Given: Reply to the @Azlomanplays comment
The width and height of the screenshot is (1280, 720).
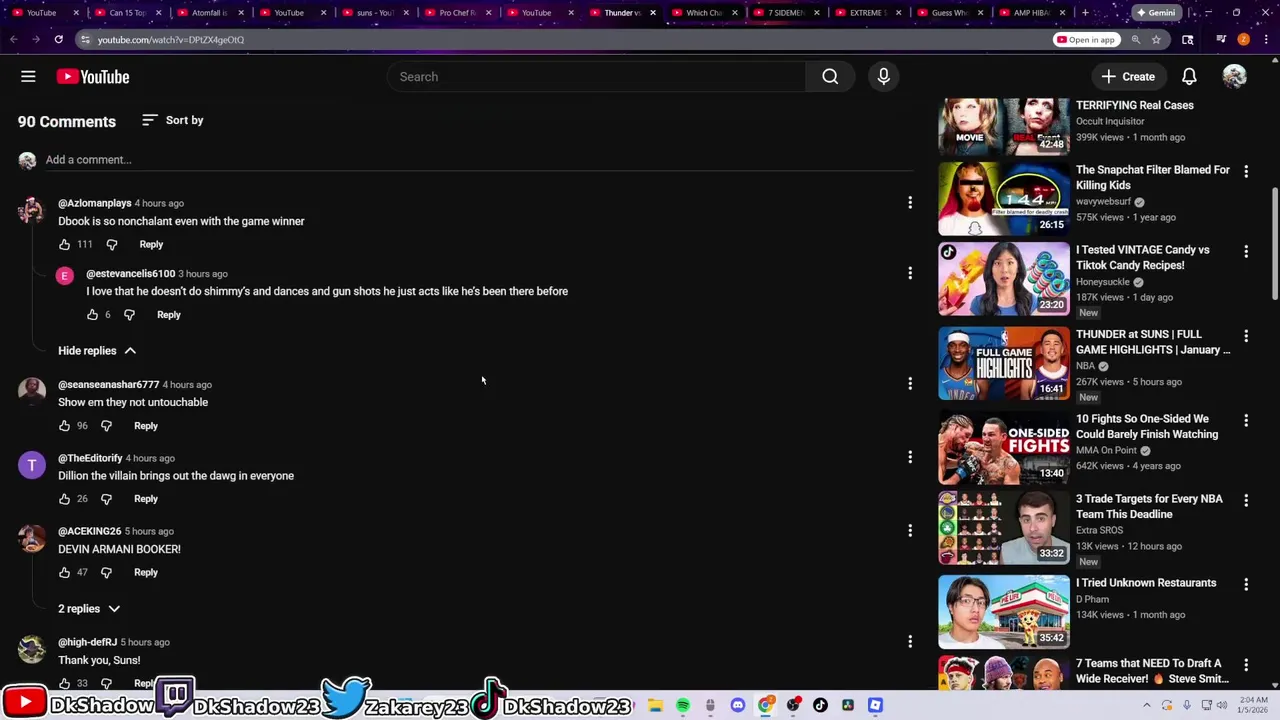Looking at the screenshot, I should [x=151, y=244].
